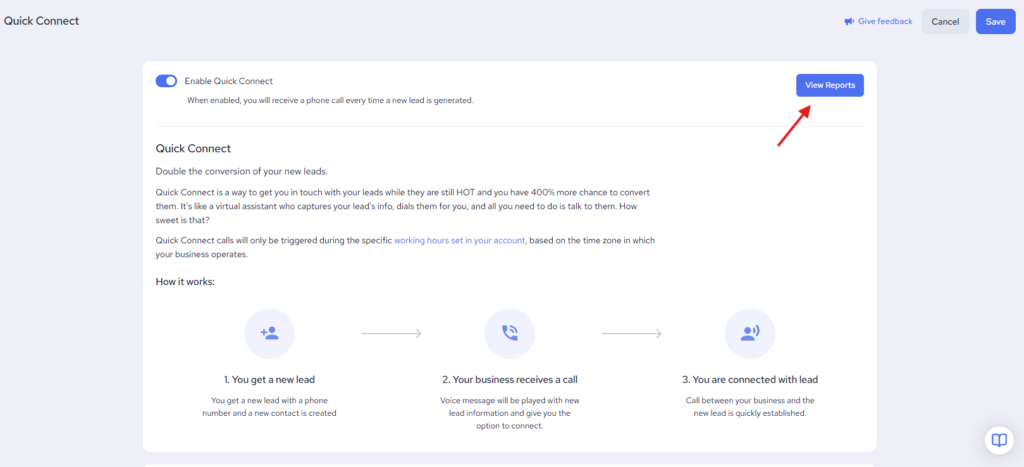Click the arrow between steps 1 and 2
Viewport: 1024px width, 467px height.
[x=390, y=333]
